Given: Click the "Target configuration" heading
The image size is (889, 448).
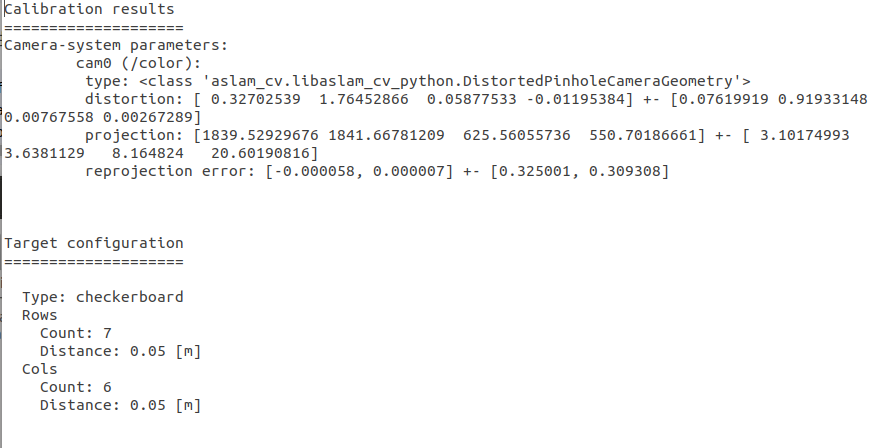Looking at the screenshot, I should pos(94,243).
